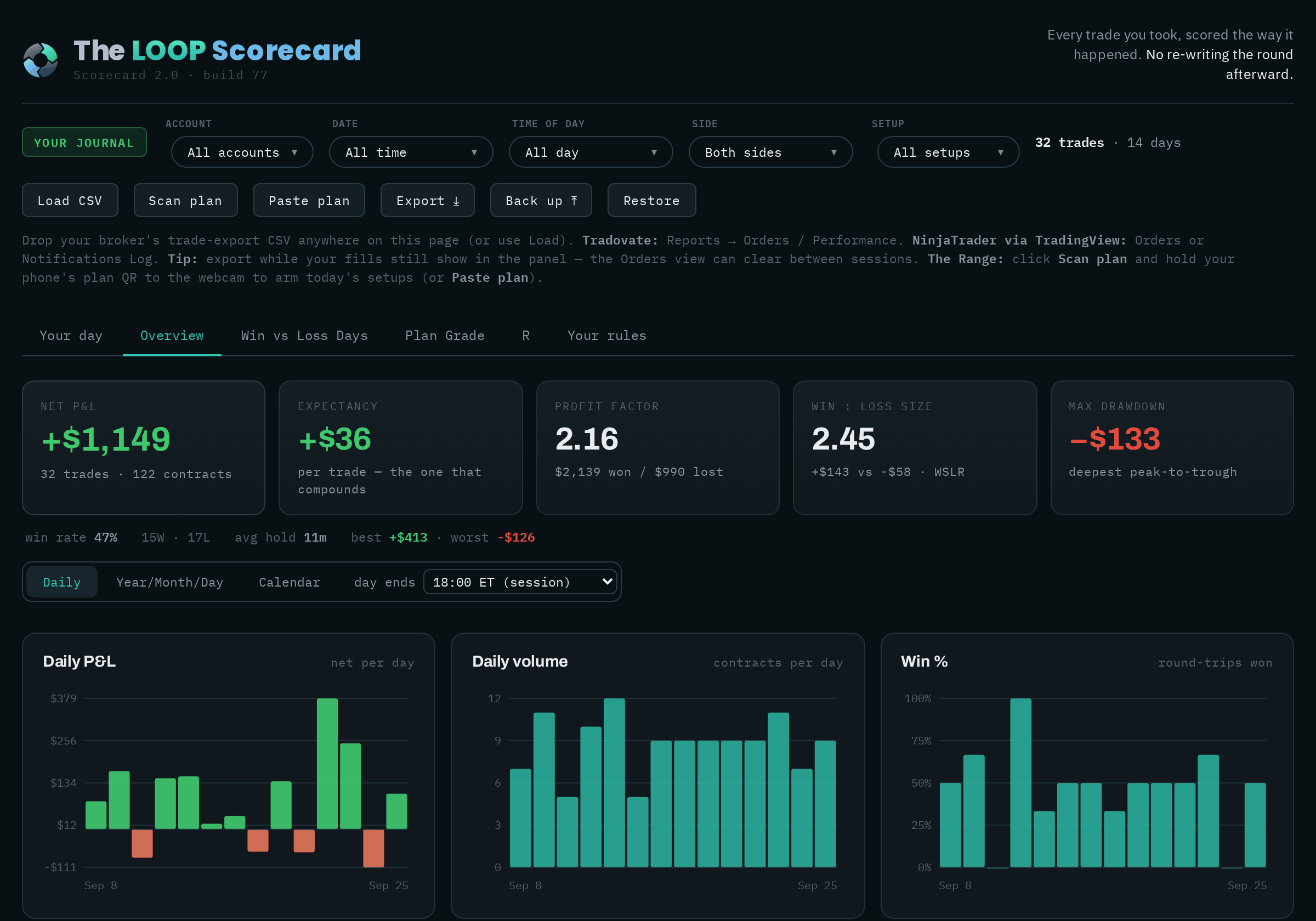The height and width of the screenshot is (921, 1316).
Task: Click the tallest green Daily P&L bar
Action: pos(327,764)
